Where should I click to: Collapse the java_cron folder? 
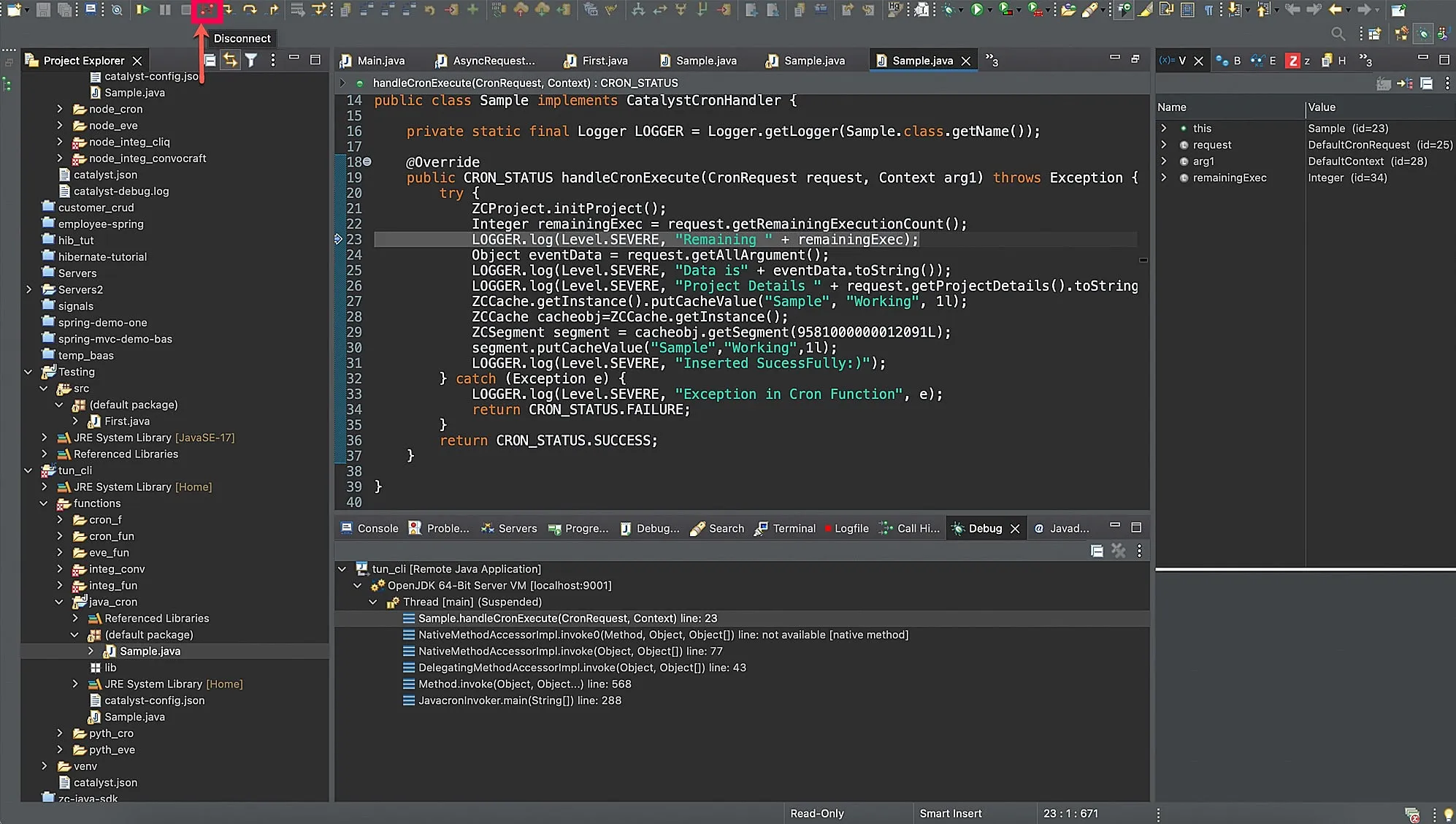click(x=60, y=602)
